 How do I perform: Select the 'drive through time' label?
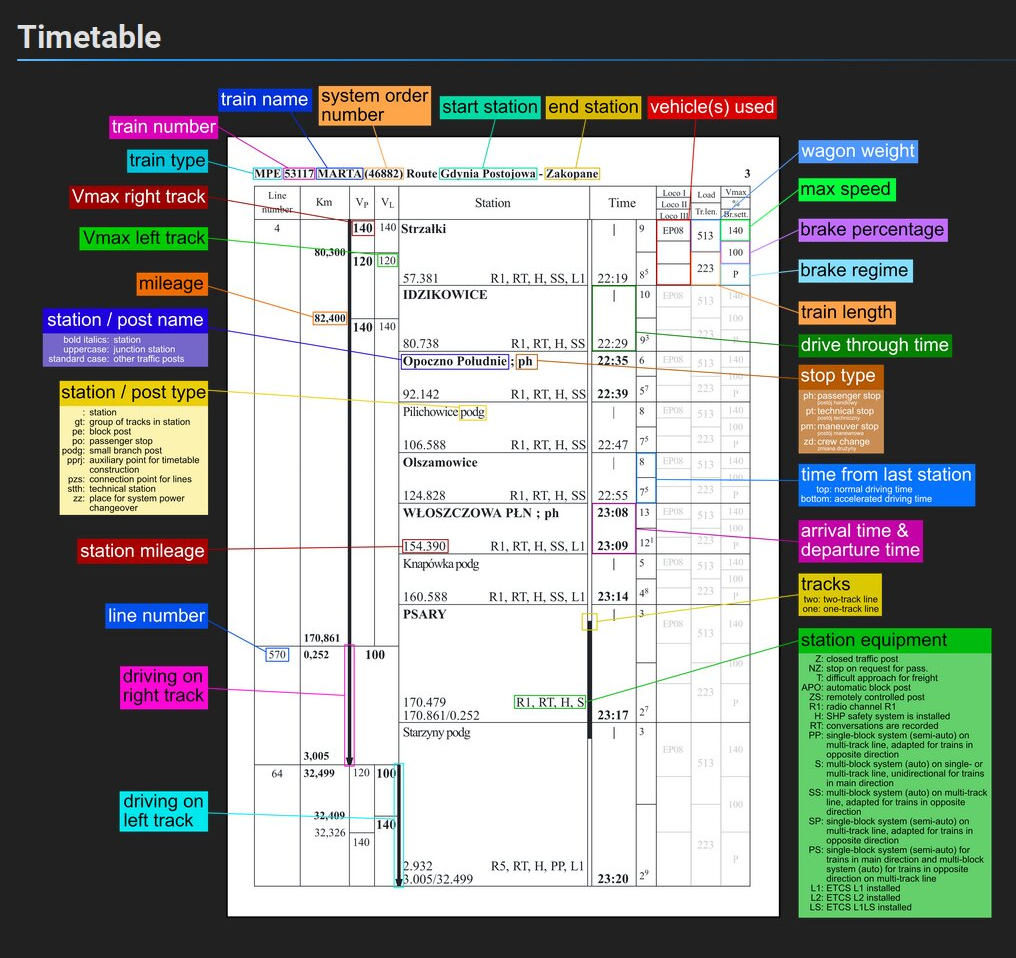click(874, 345)
